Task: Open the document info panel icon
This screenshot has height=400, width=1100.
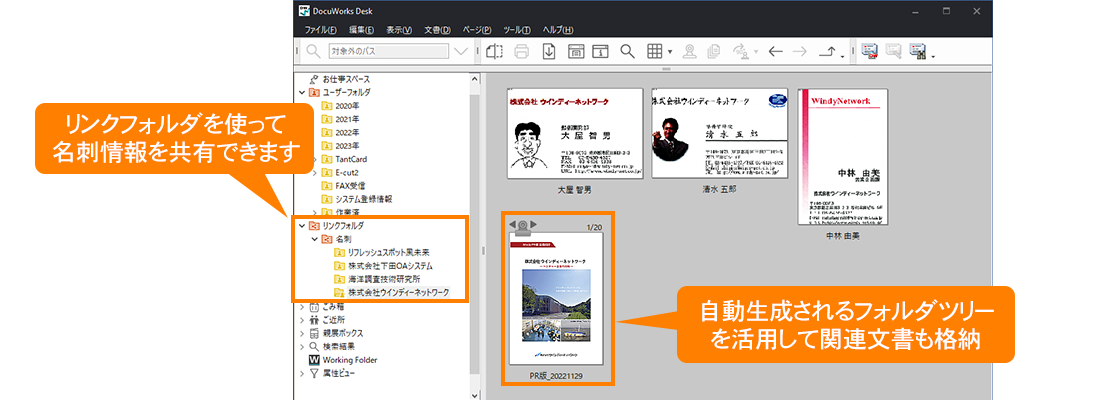Action: point(600,51)
